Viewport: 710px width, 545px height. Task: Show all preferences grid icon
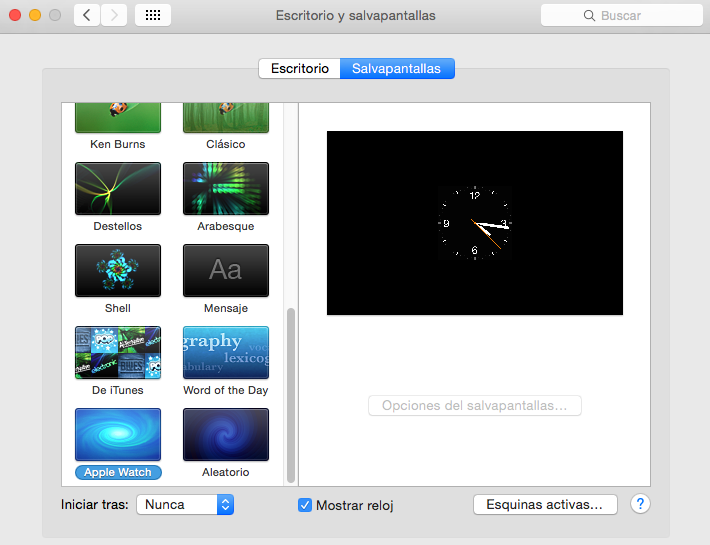153,15
